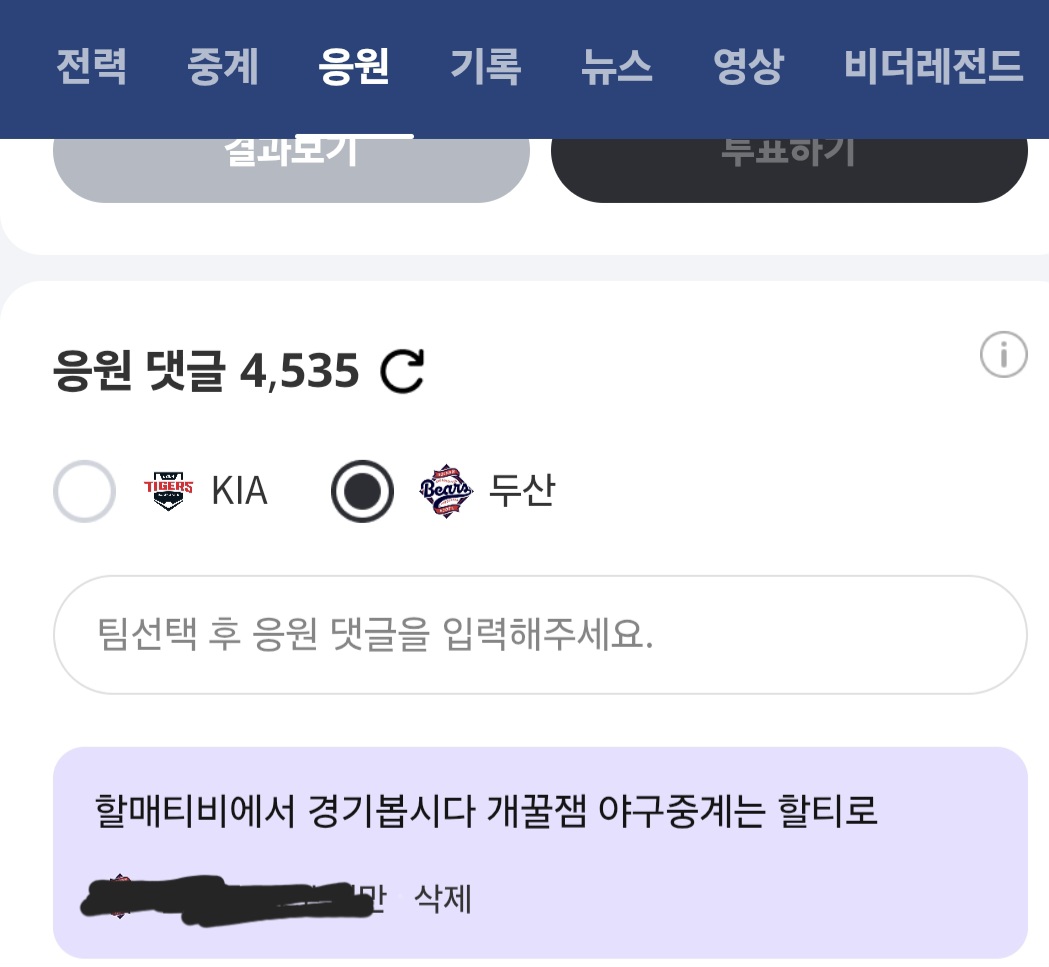Select the KIA radio button
Viewport: 1049px width, 967px height.
click(x=85, y=491)
